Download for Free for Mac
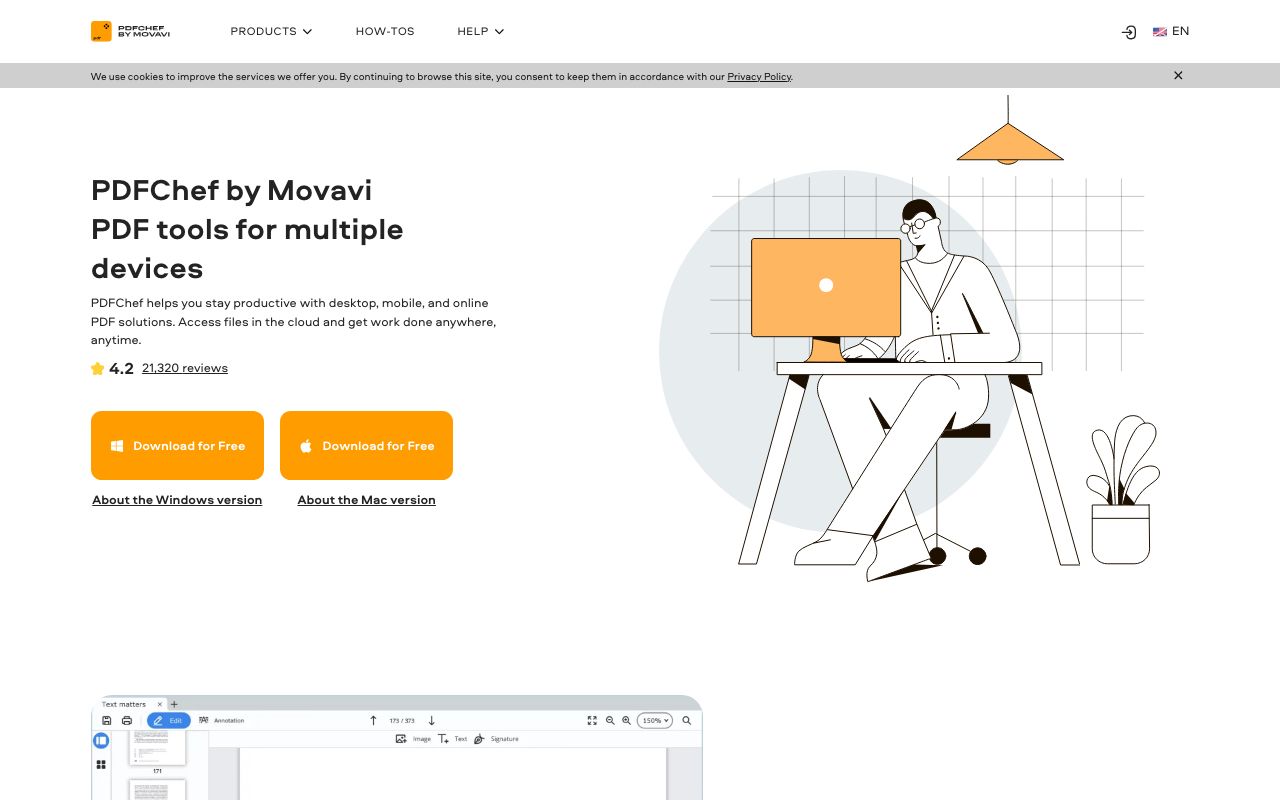Screen dimensions: 1280x800 coord(366,446)
